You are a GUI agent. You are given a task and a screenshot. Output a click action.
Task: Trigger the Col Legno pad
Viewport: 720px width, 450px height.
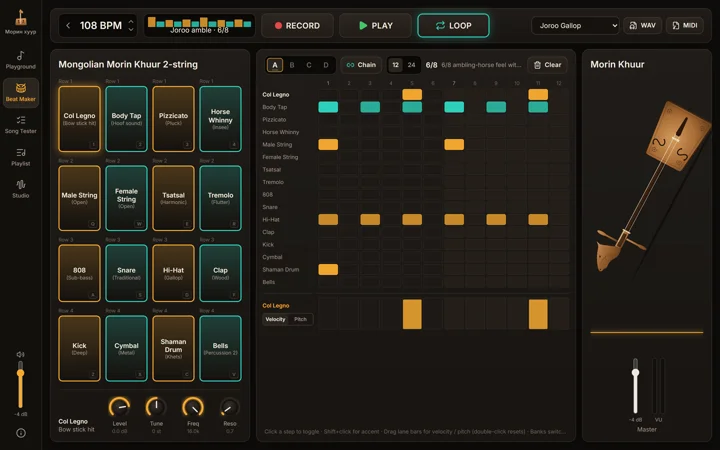(x=79, y=119)
